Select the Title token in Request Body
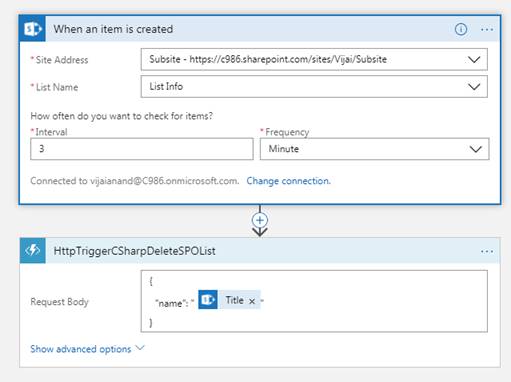511x382 pixels. point(234,300)
